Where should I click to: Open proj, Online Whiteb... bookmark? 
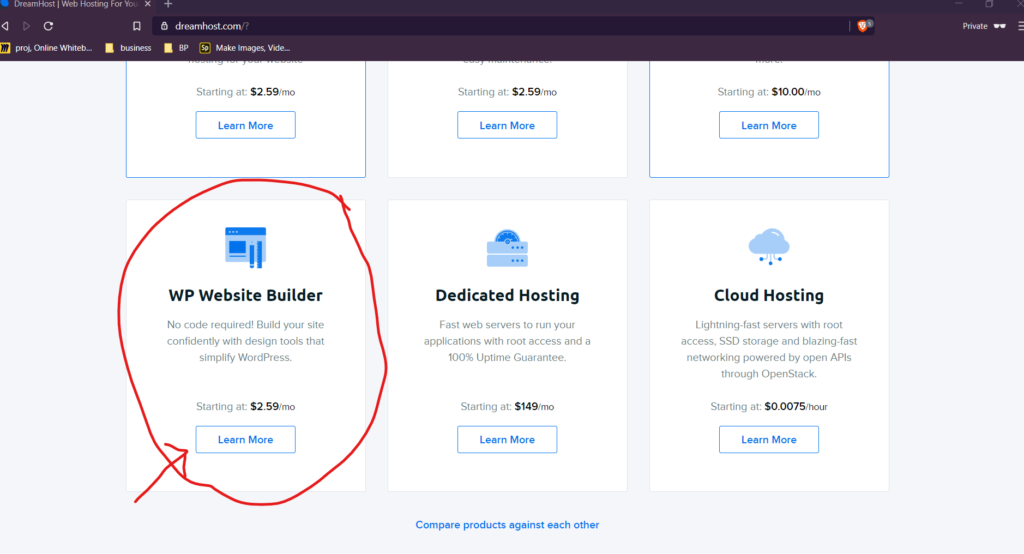point(46,48)
